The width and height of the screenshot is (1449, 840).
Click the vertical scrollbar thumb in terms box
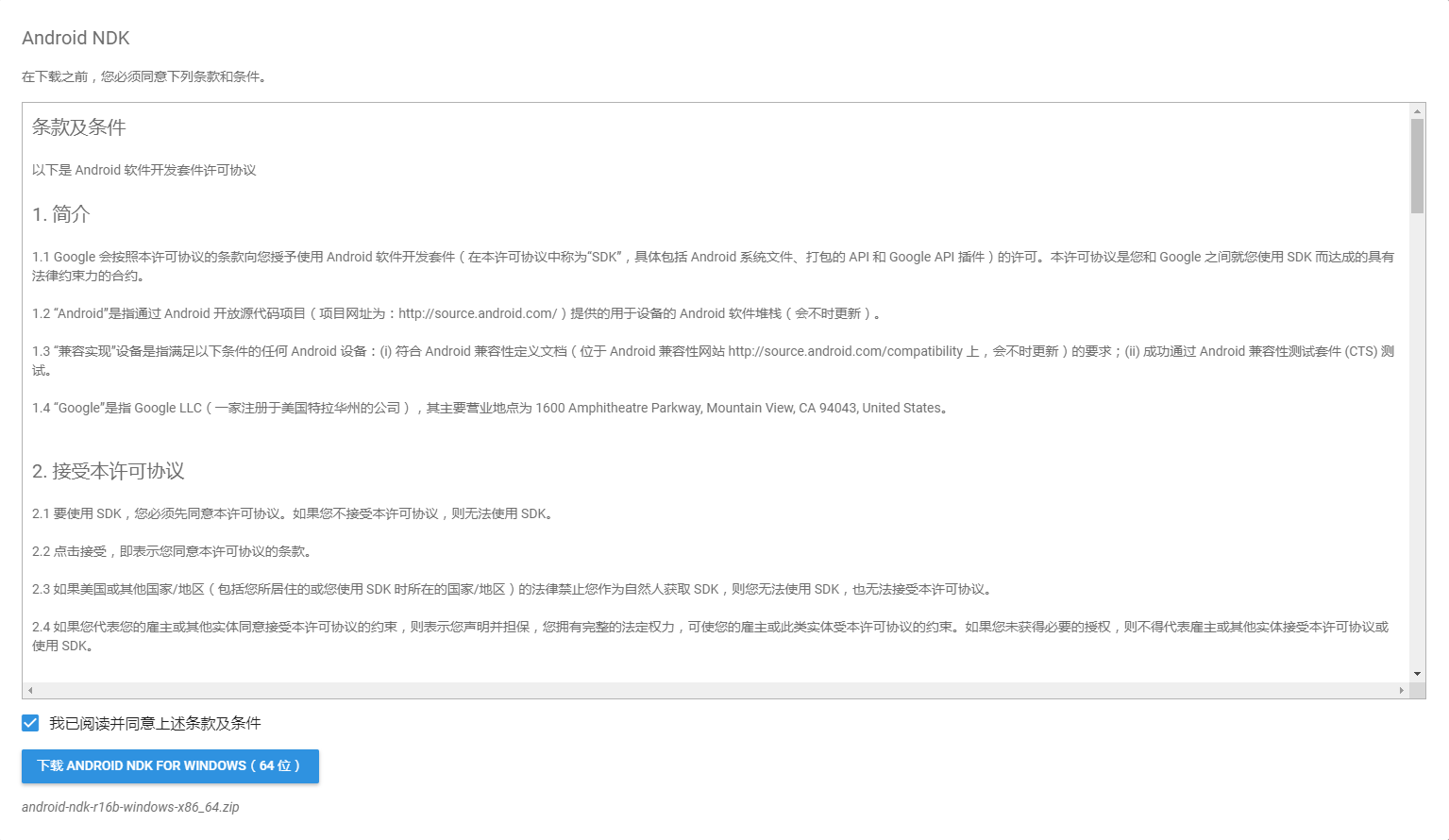pos(1417,166)
